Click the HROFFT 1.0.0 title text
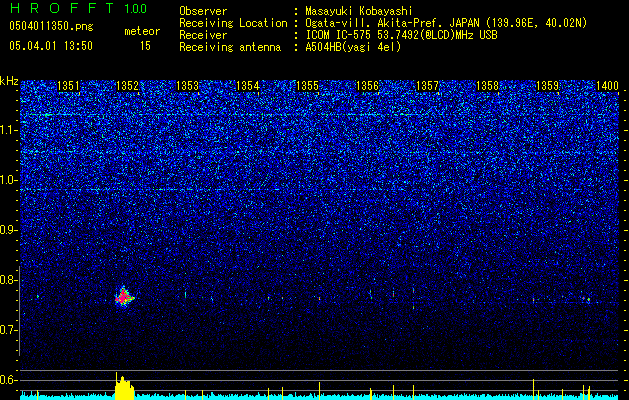Screen dimensions: 629x400 pyautogui.click(x=78, y=8)
